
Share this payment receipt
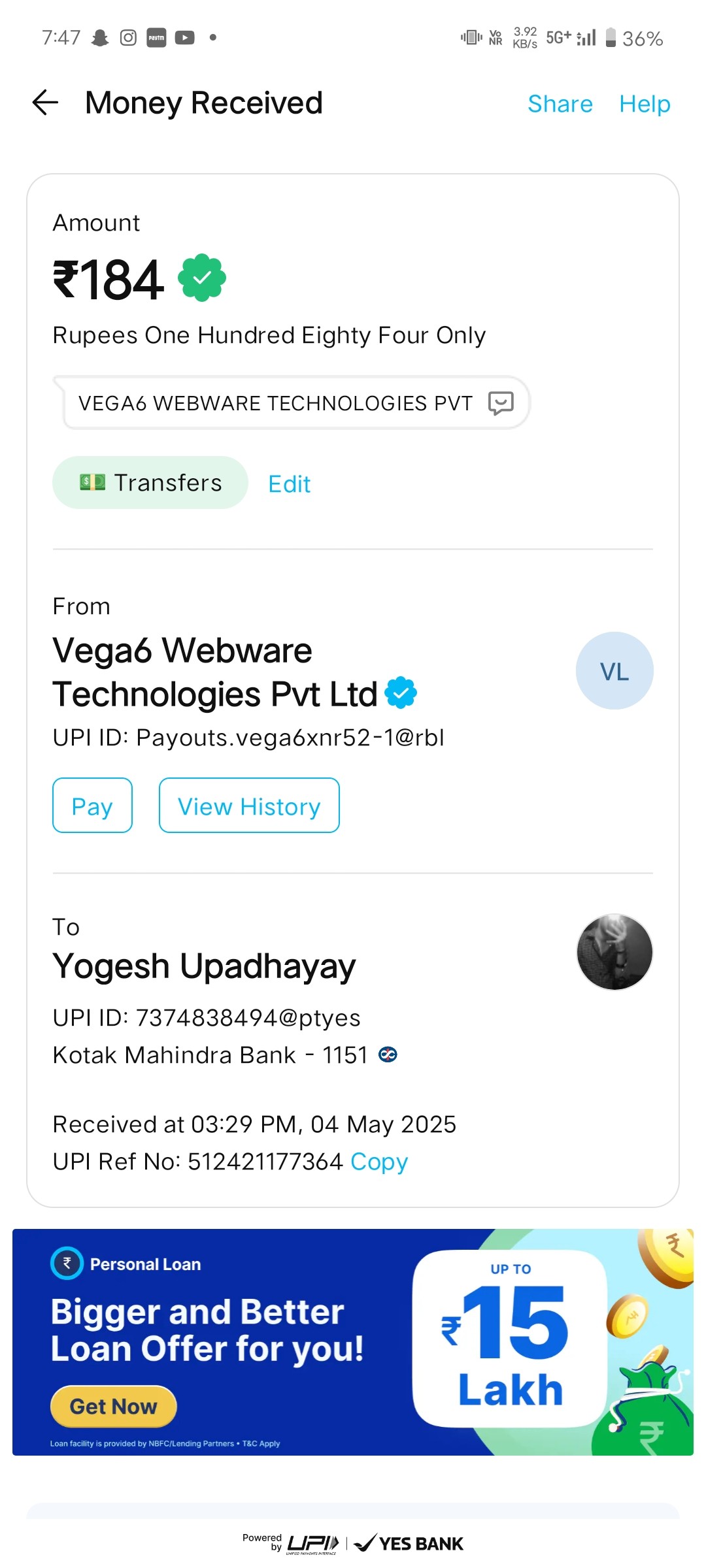pos(560,104)
